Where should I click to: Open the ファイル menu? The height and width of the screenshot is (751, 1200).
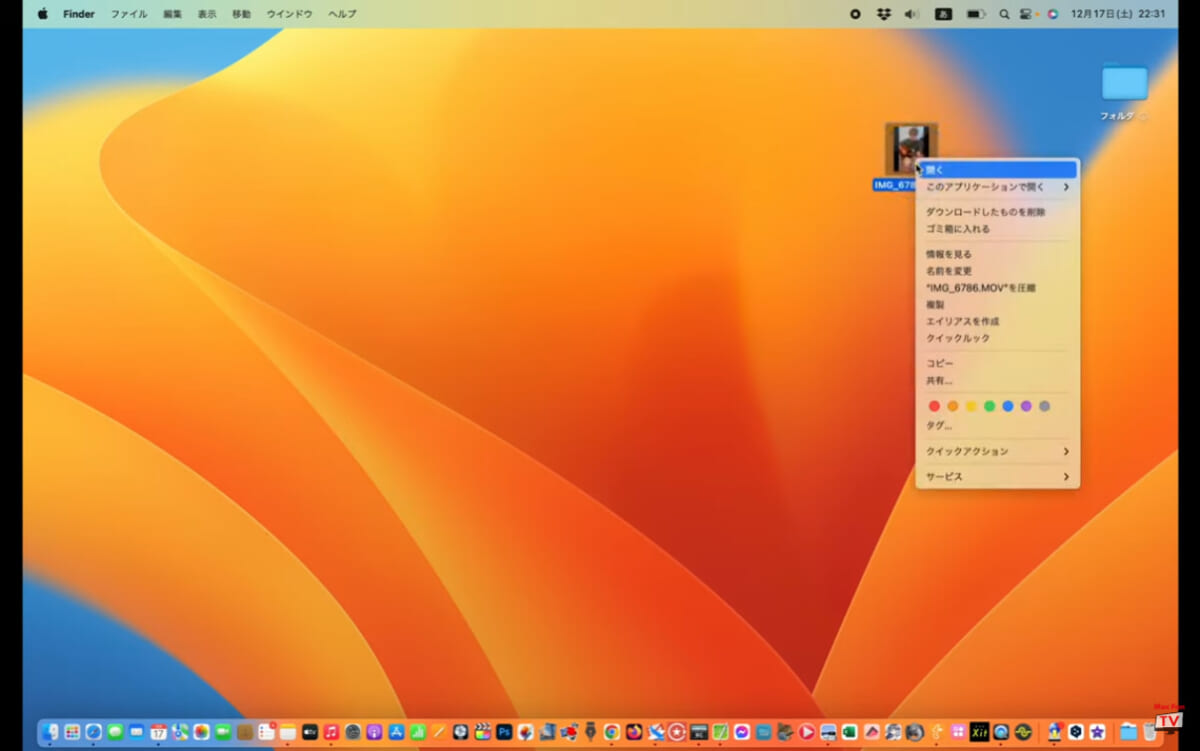(x=128, y=14)
